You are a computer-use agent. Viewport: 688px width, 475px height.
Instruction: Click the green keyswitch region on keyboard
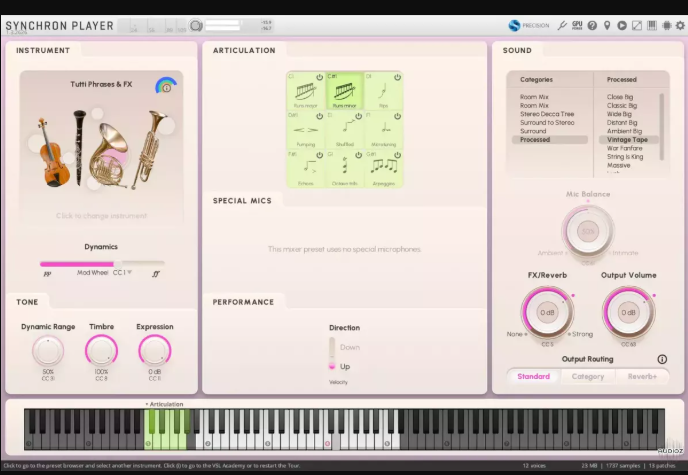pos(167,429)
